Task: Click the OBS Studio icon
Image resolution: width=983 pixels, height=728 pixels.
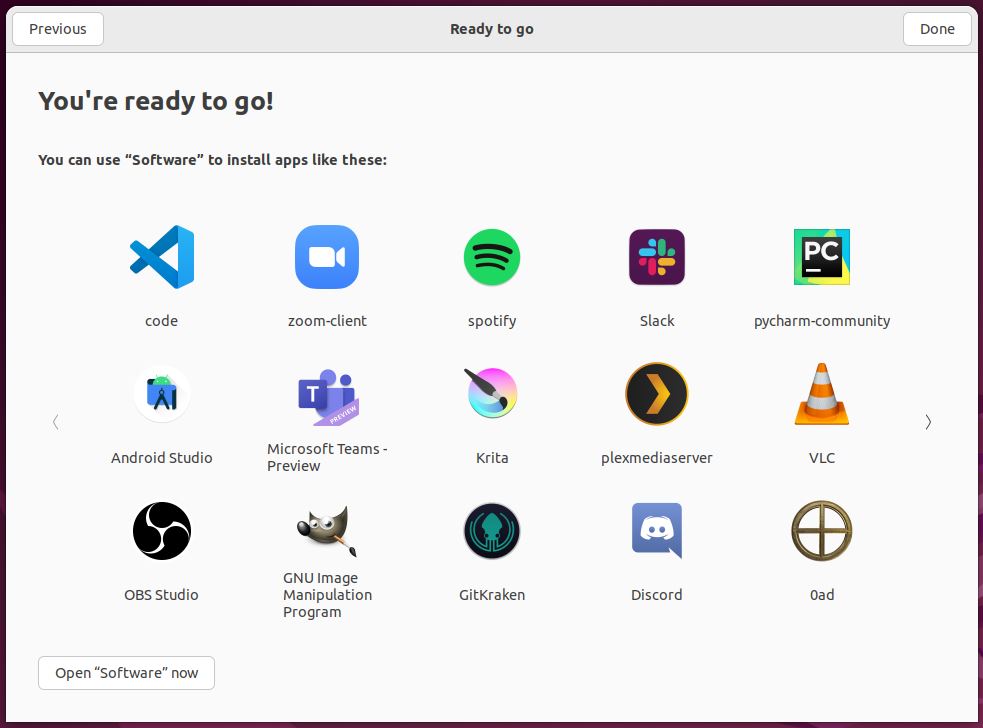Action: [162, 531]
